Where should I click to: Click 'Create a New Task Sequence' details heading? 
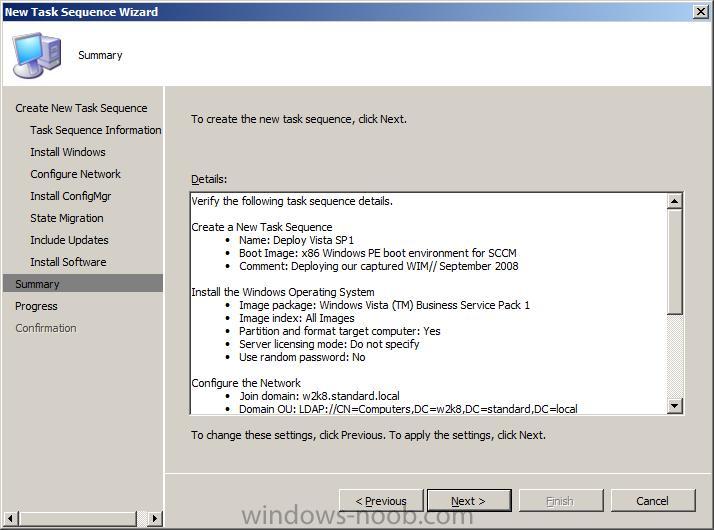262,227
